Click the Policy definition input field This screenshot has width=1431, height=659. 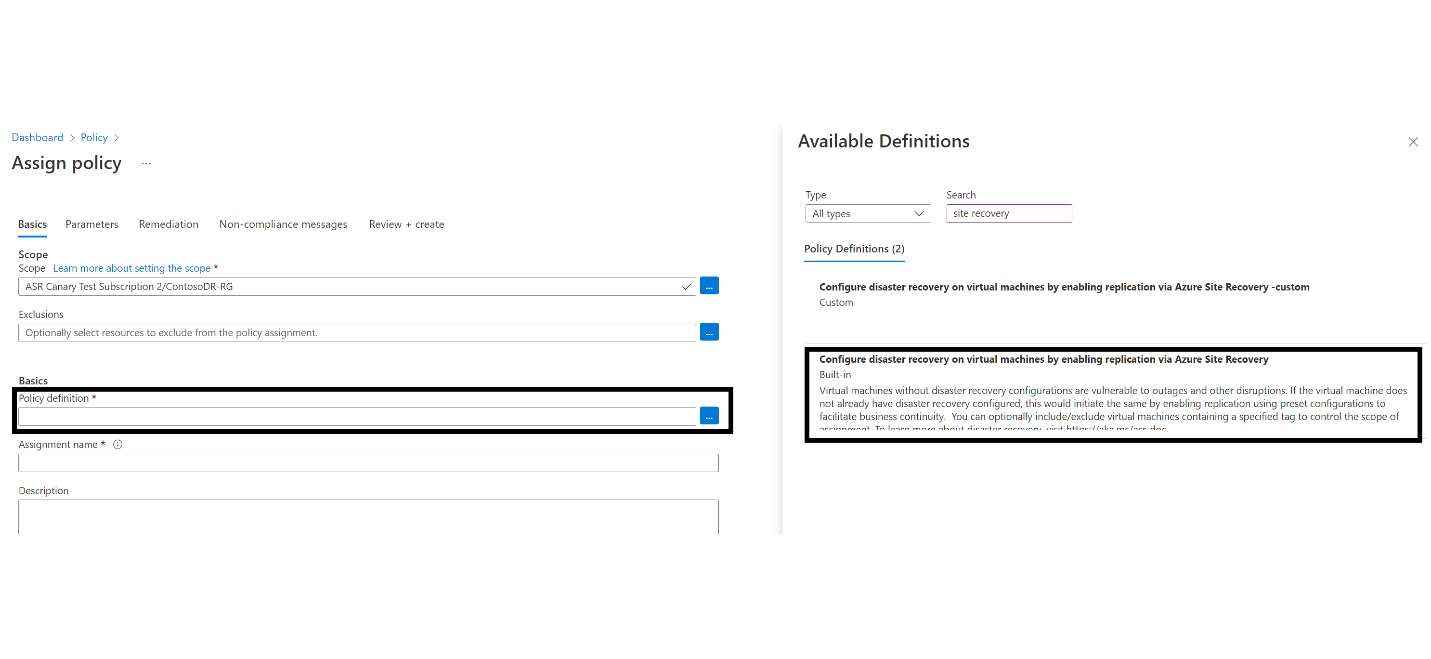click(x=357, y=416)
